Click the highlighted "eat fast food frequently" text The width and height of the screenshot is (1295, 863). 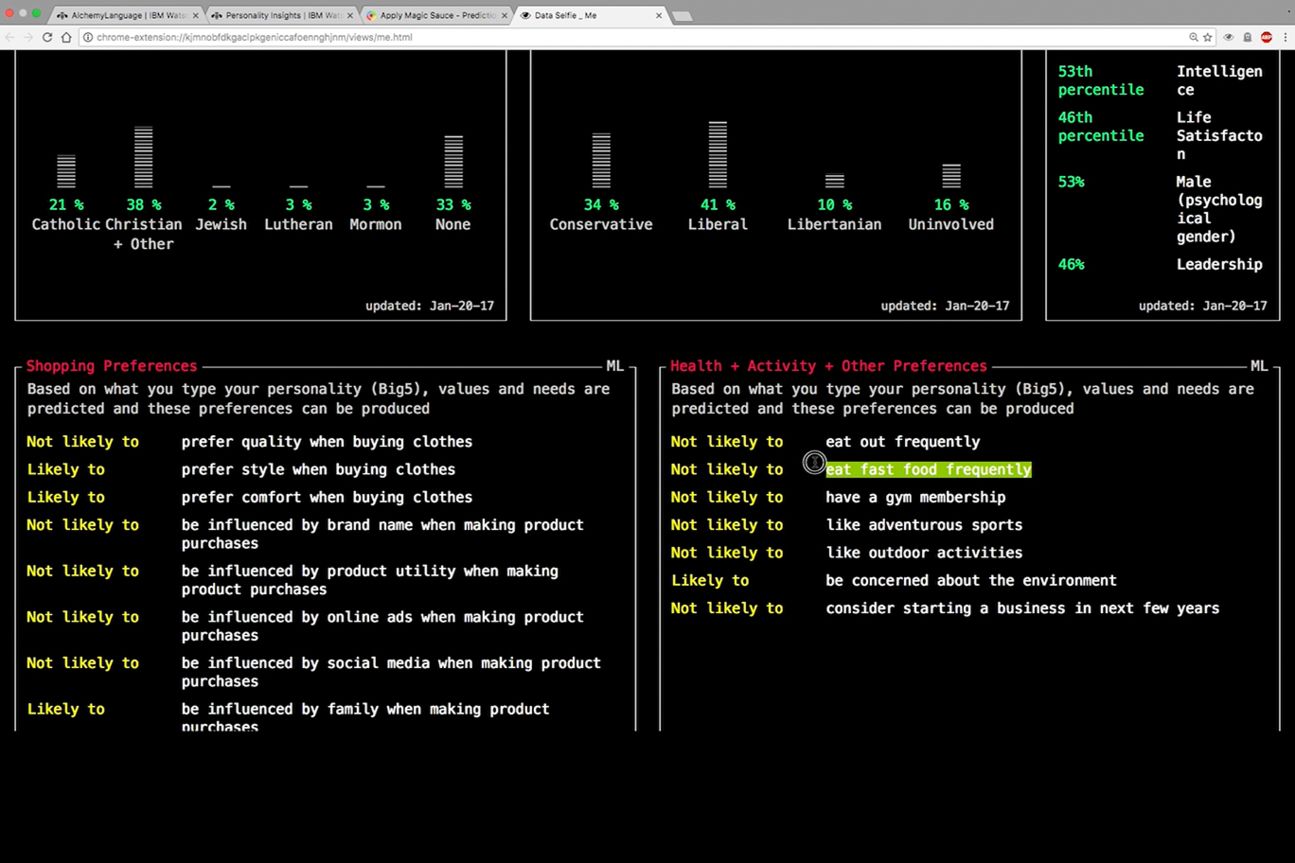tap(928, 469)
